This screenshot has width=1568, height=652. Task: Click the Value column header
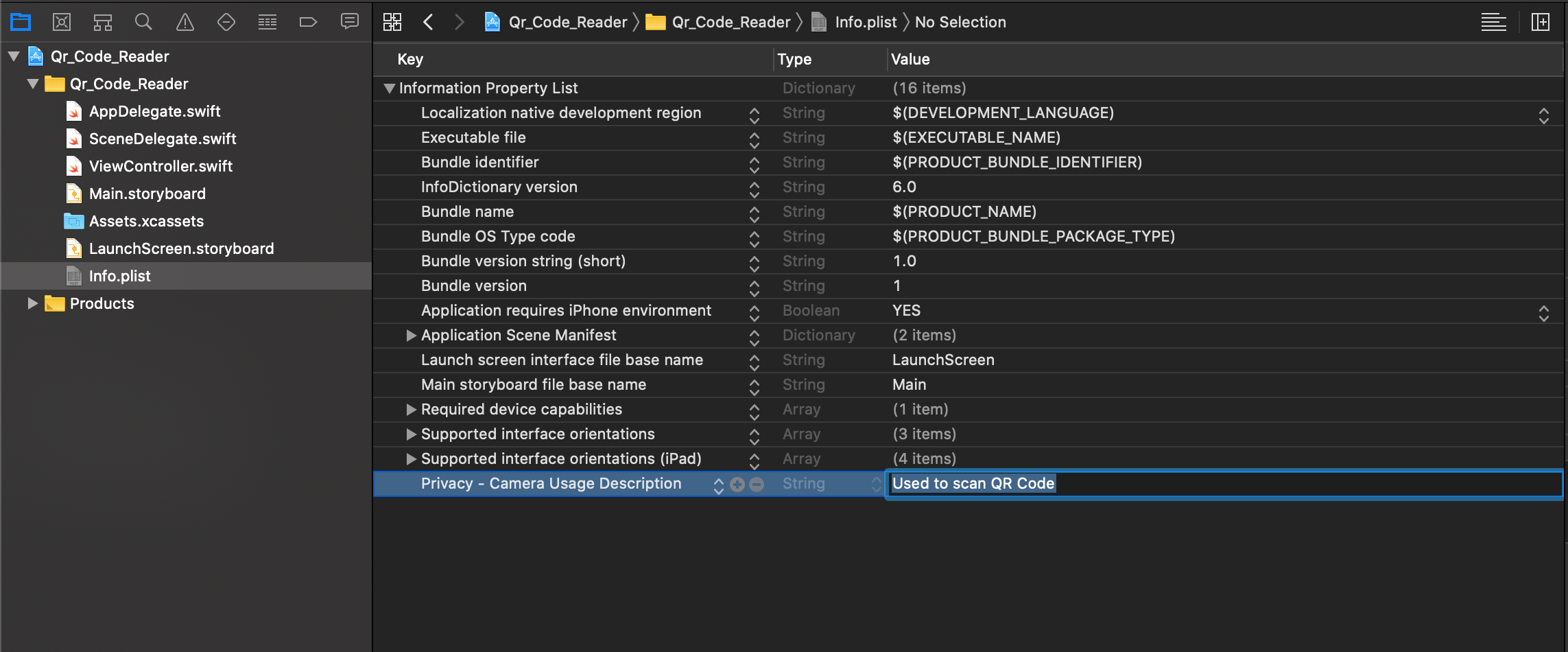pyautogui.click(x=910, y=59)
